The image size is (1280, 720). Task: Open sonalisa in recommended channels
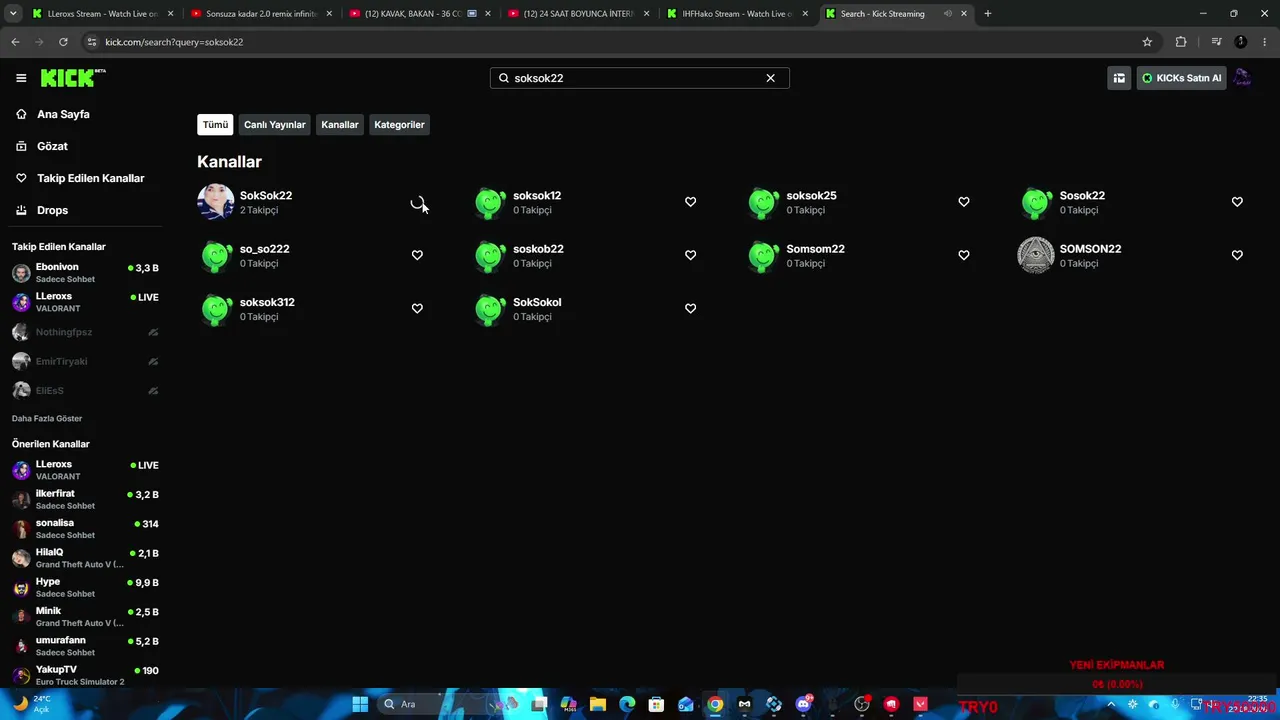[85, 528]
